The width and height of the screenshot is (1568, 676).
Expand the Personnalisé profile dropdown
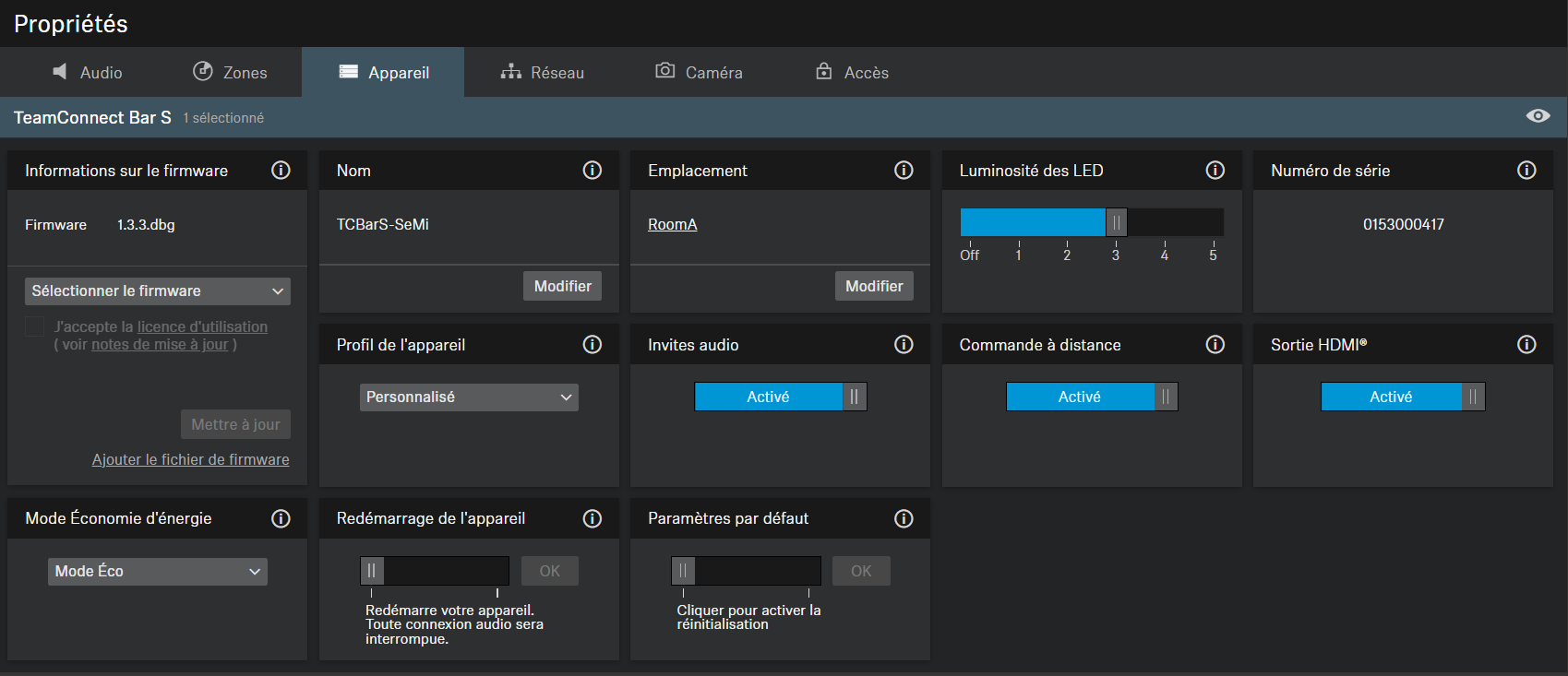point(468,397)
